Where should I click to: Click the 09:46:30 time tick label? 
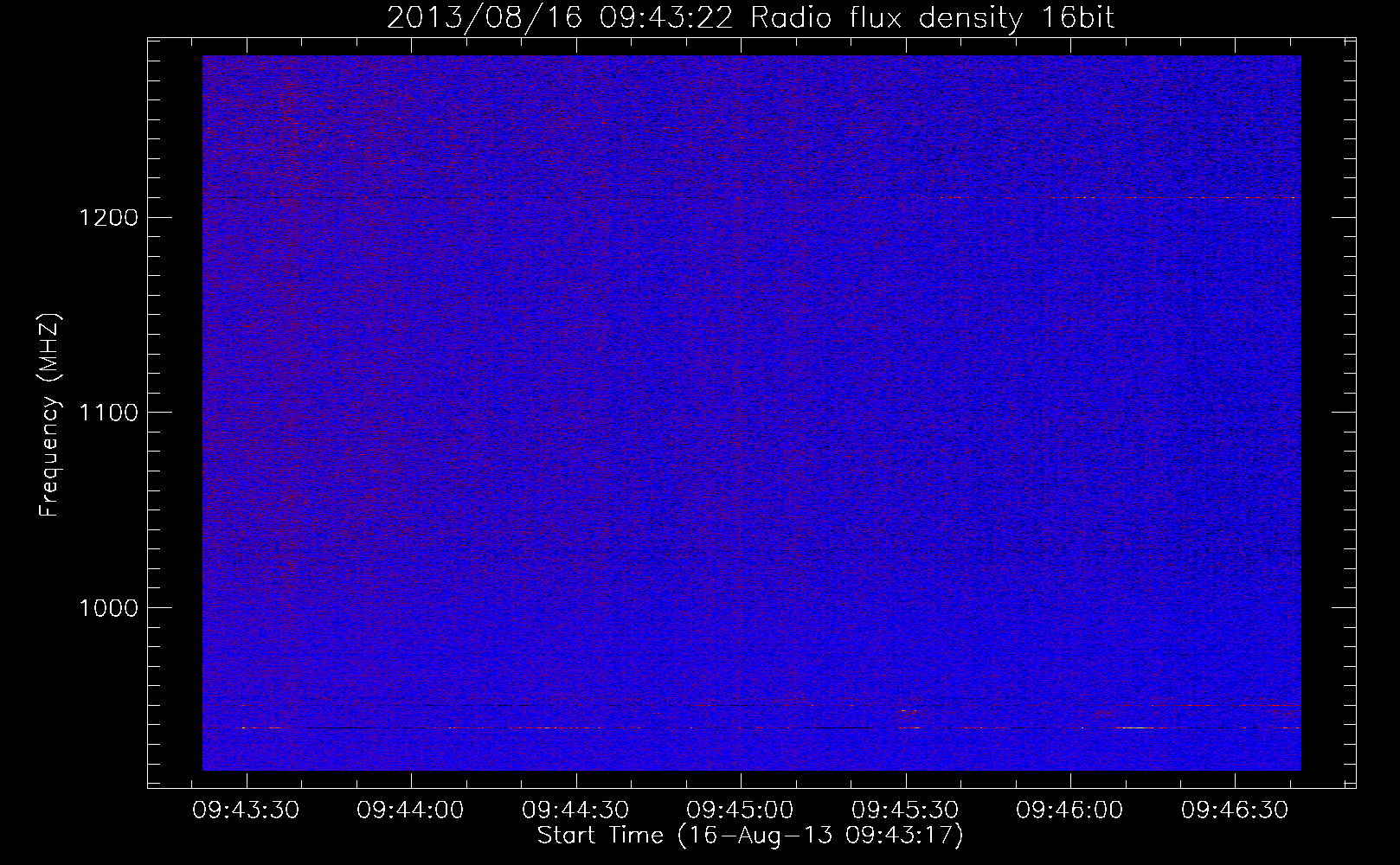tap(1235, 811)
